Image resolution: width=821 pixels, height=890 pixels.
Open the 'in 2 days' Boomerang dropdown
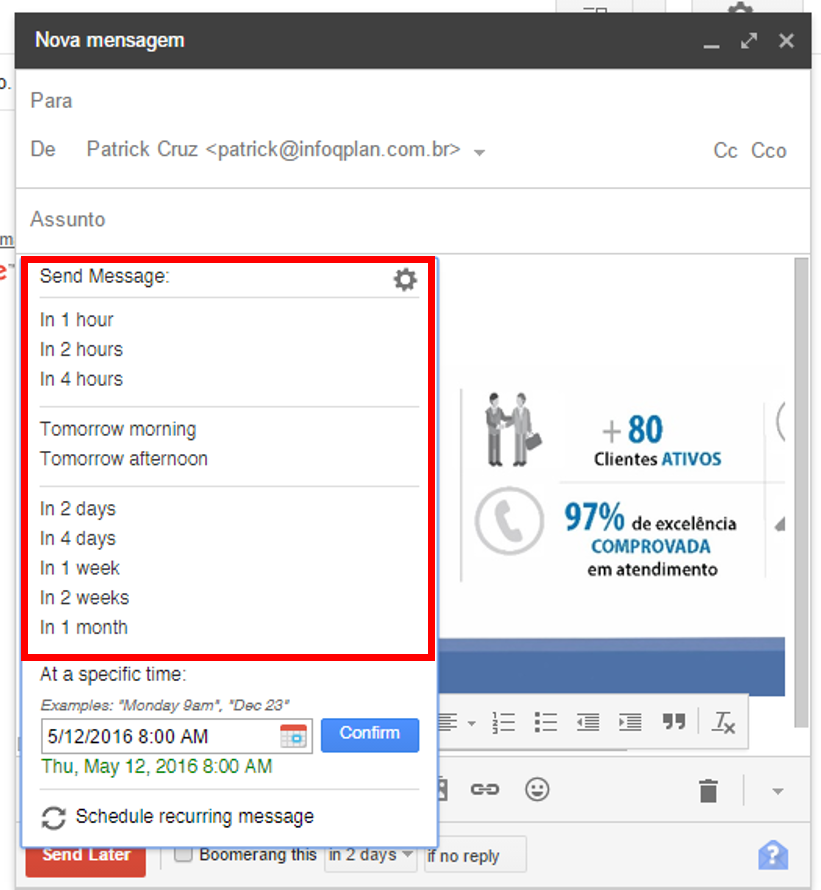point(370,854)
